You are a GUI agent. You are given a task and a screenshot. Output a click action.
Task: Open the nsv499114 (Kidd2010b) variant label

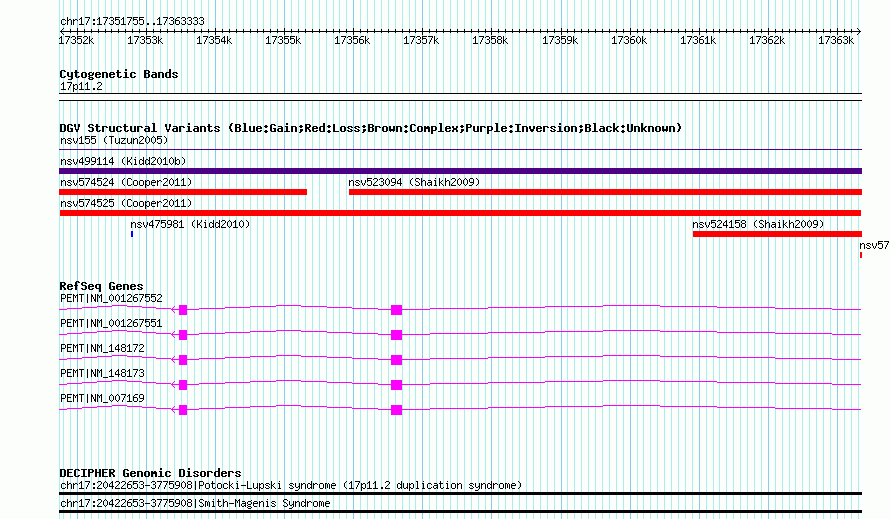coord(123,161)
